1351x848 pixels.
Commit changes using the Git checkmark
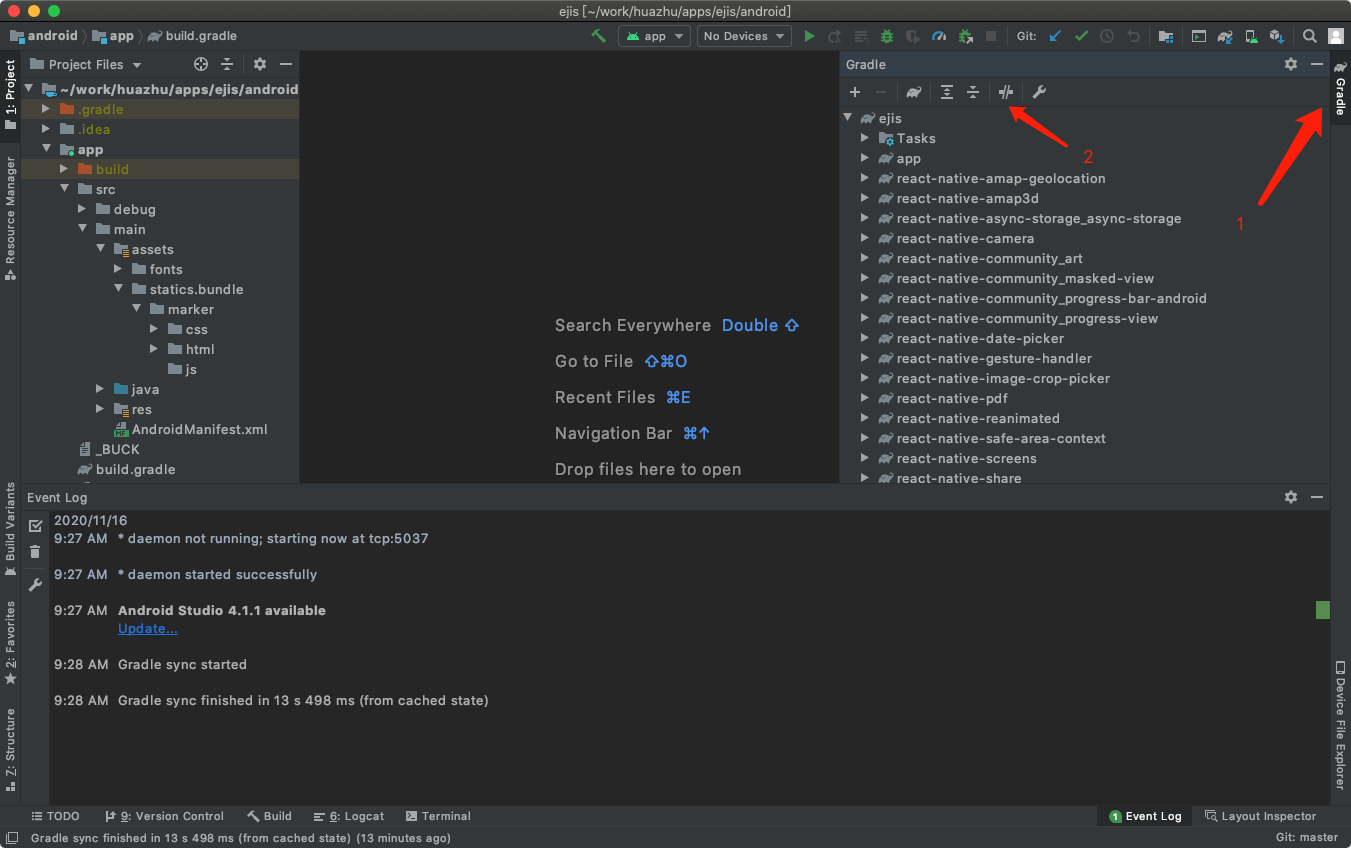click(1081, 36)
